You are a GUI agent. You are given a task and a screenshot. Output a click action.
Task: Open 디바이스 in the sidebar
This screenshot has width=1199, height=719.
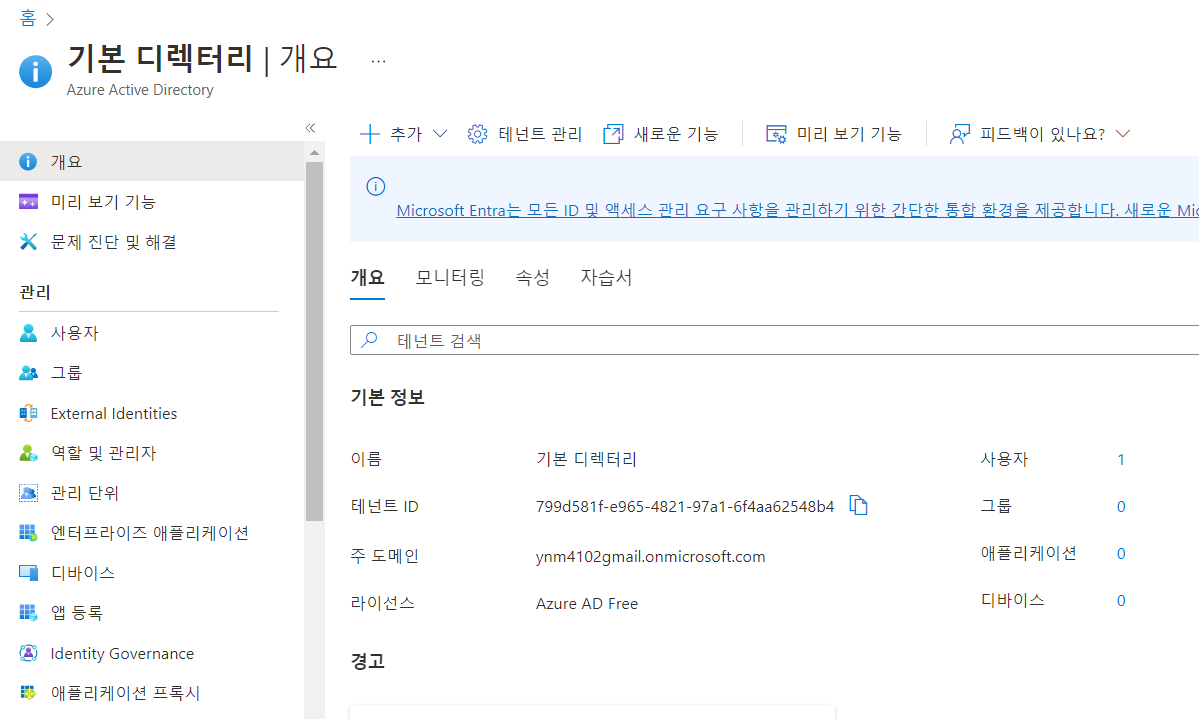click(152, 572)
